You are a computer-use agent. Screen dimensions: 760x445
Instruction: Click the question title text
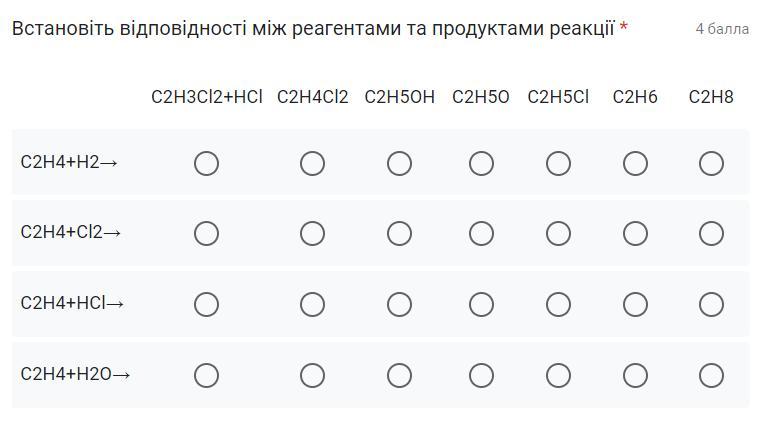(x=313, y=28)
